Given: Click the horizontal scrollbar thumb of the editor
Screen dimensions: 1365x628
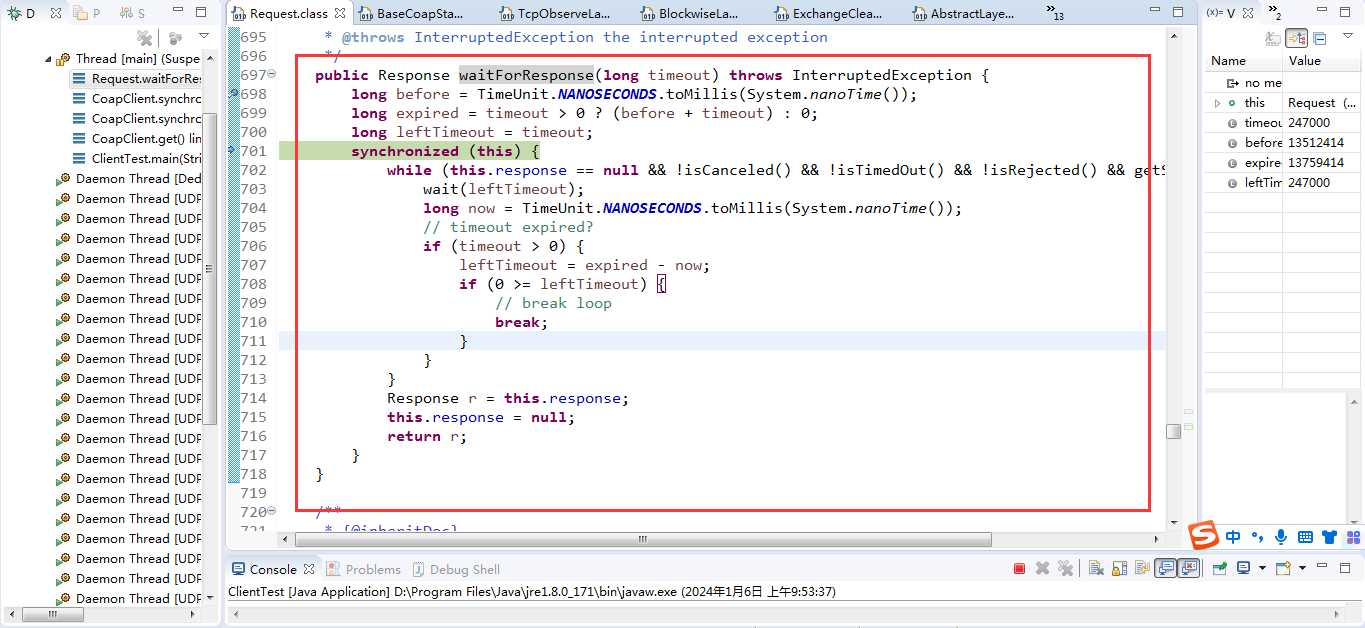Looking at the screenshot, I should pyautogui.click(x=643, y=539).
